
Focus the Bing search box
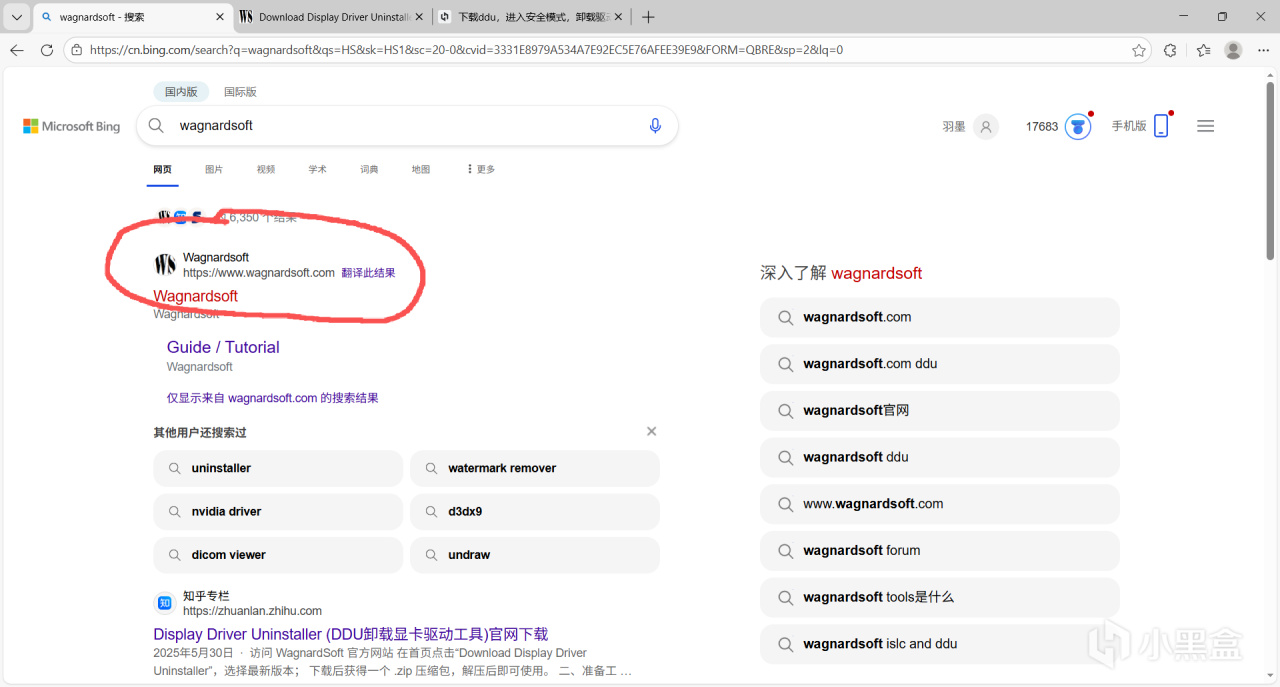pos(407,126)
